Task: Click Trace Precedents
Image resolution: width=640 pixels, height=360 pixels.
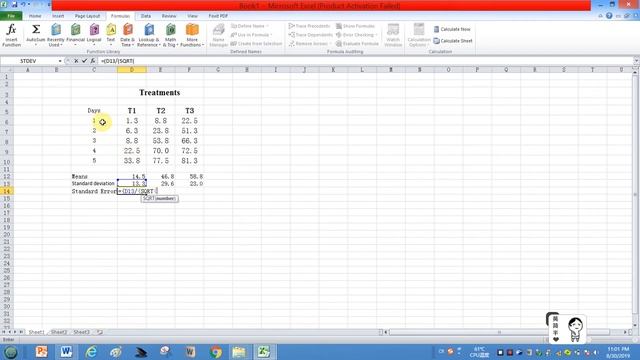Action: coord(309,26)
